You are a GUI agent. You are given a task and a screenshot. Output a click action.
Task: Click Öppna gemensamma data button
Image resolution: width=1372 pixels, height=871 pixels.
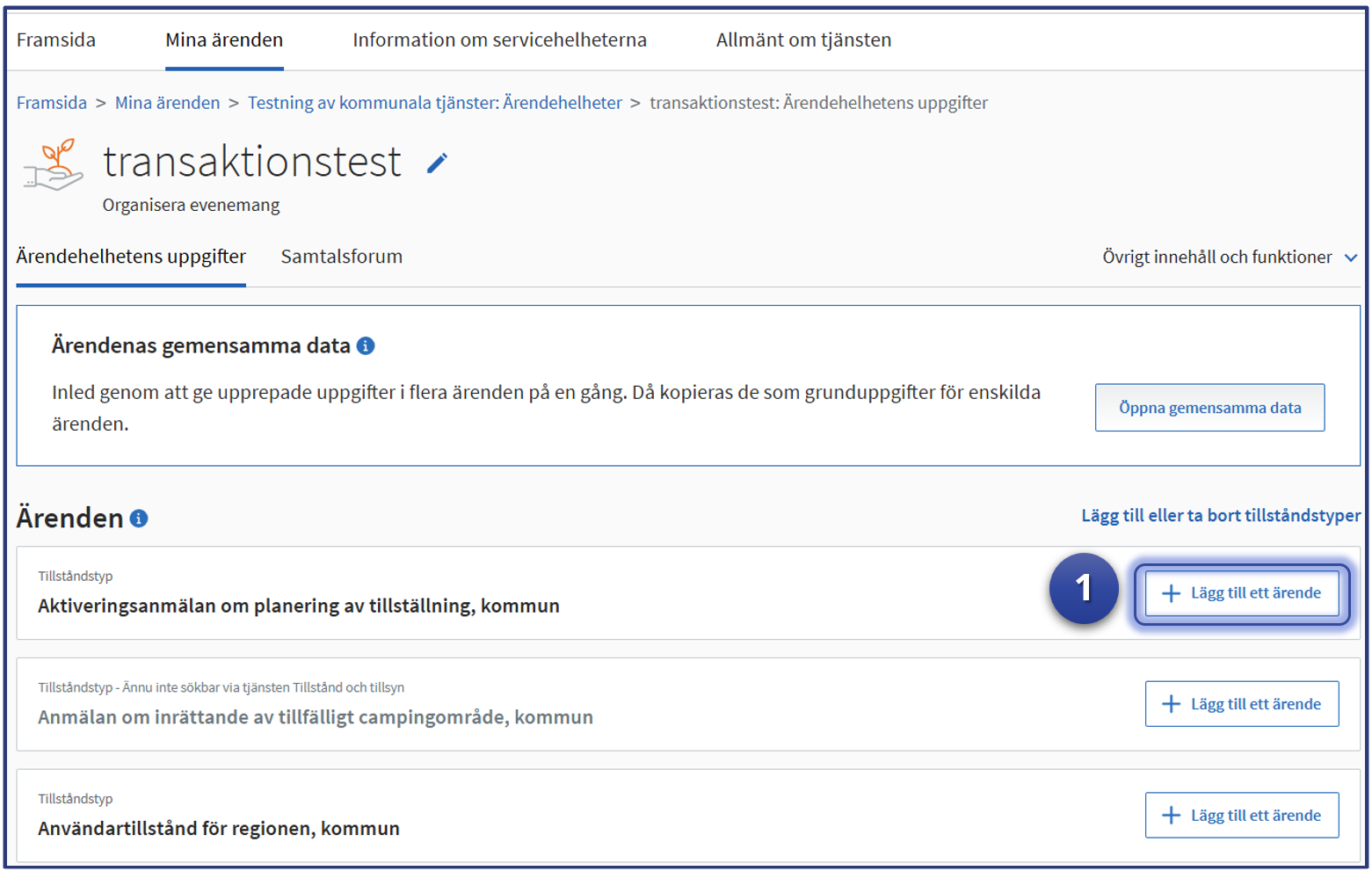point(1209,408)
